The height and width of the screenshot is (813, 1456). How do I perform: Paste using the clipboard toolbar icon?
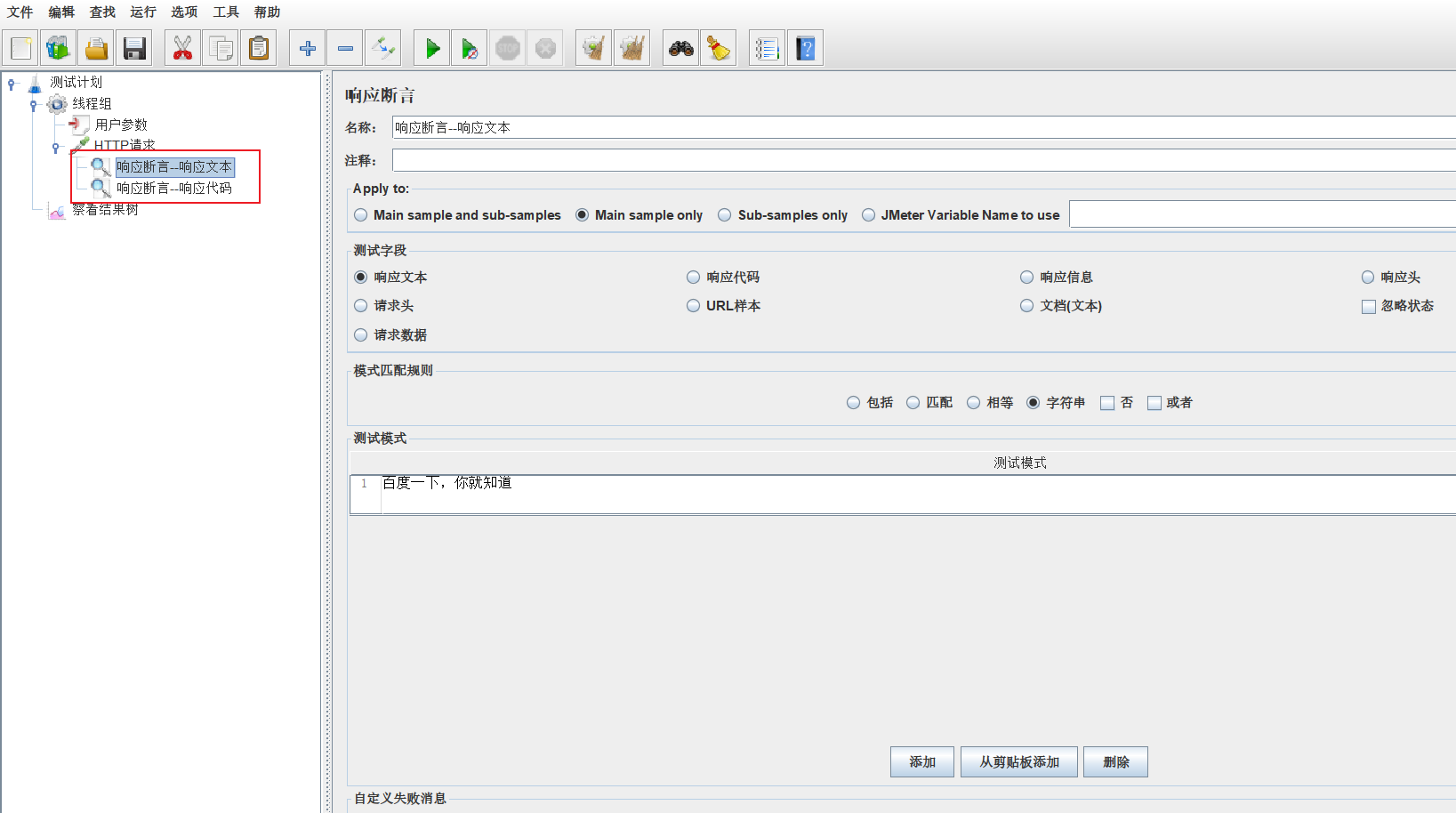pyautogui.click(x=259, y=48)
